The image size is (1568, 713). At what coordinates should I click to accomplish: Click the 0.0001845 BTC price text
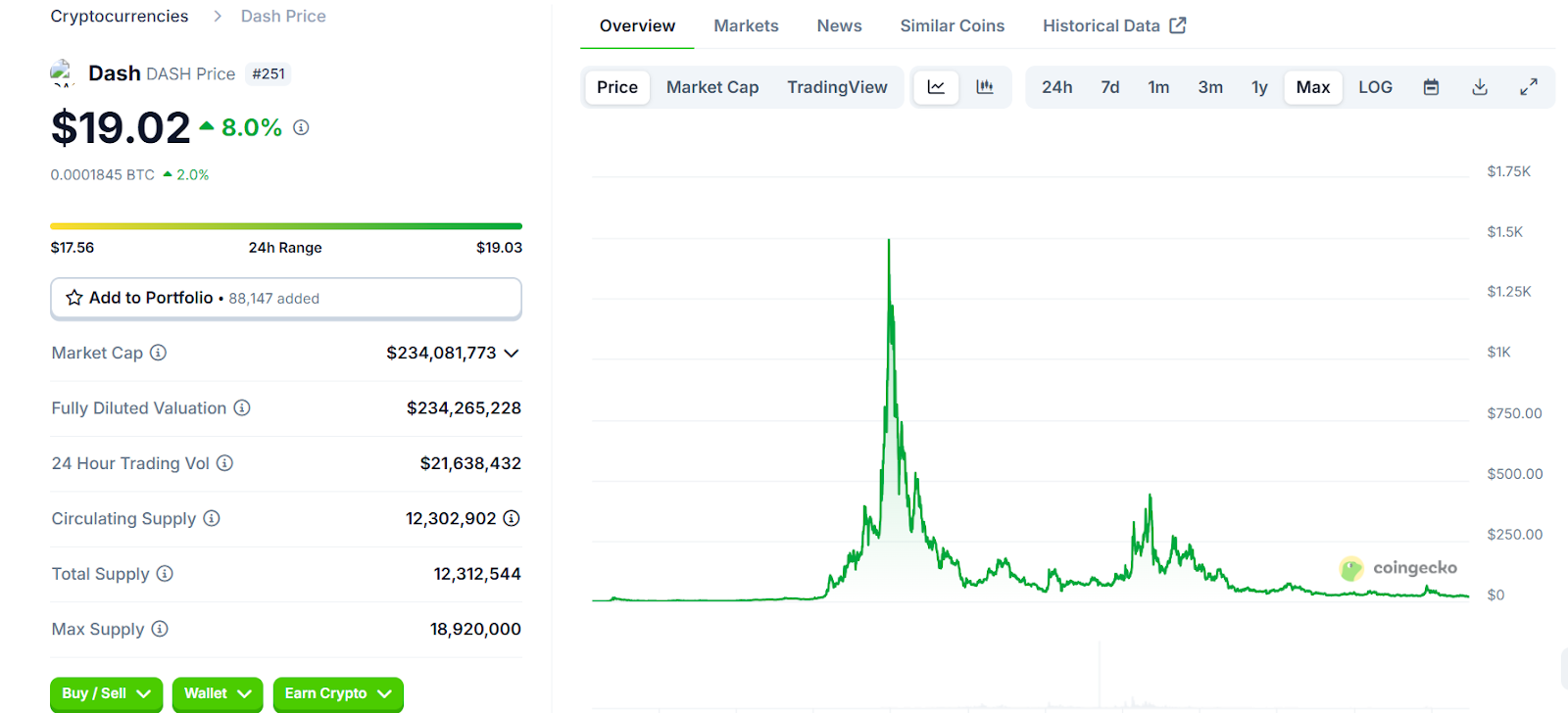pos(103,174)
